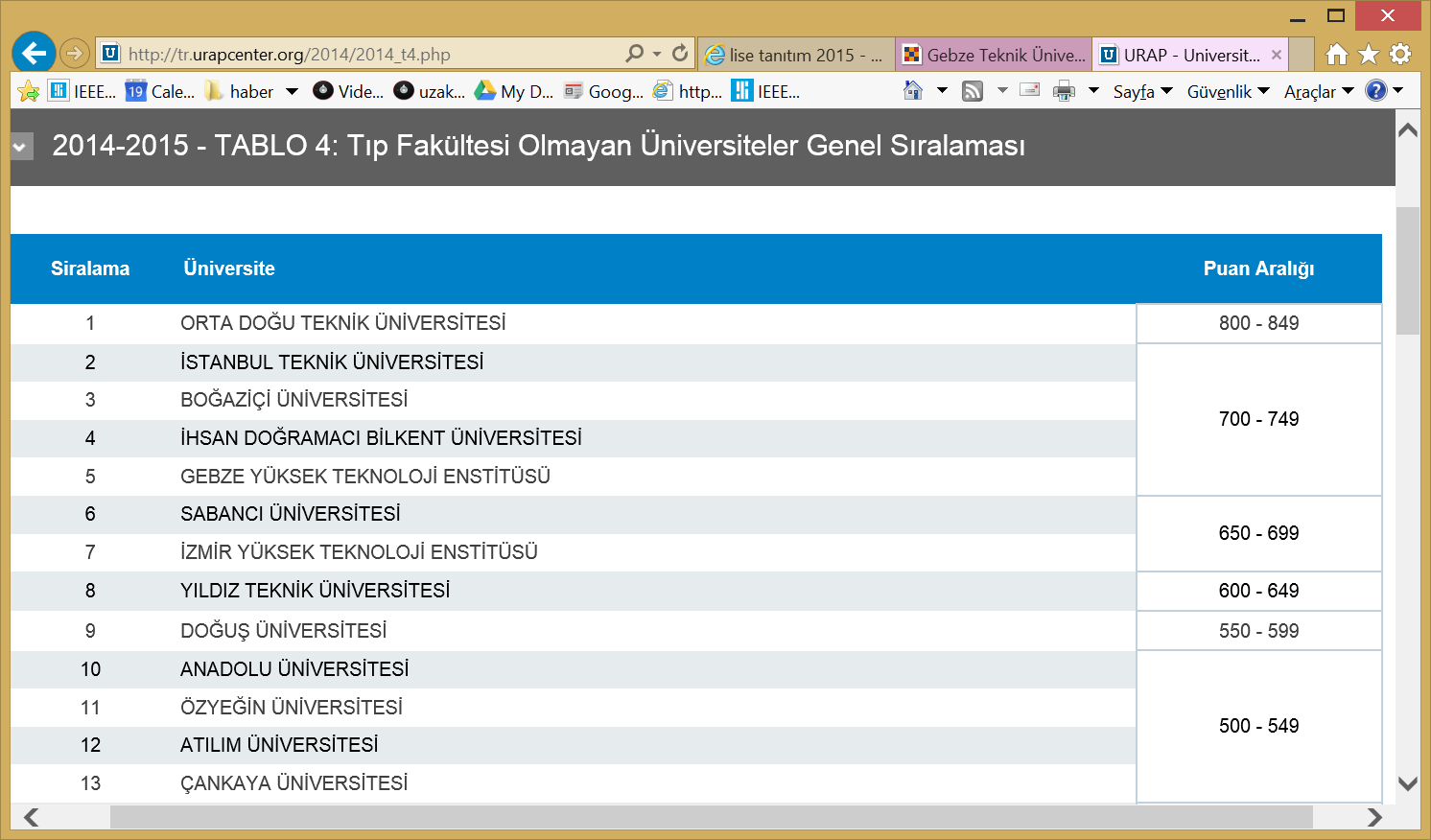Click the Help question mark icon
Screen dimensions: 1431x840
point(1376,90)
